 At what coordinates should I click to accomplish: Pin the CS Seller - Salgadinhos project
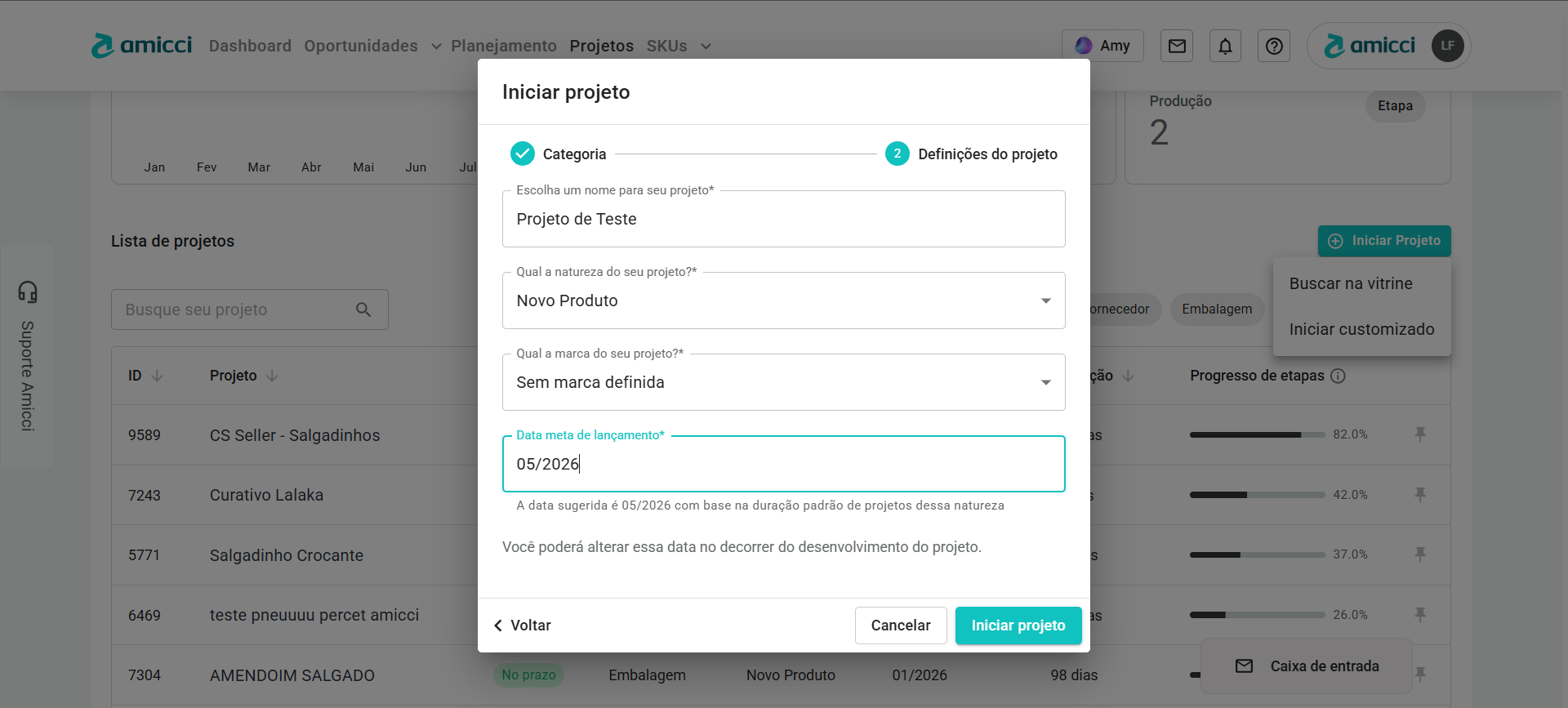1420,434
